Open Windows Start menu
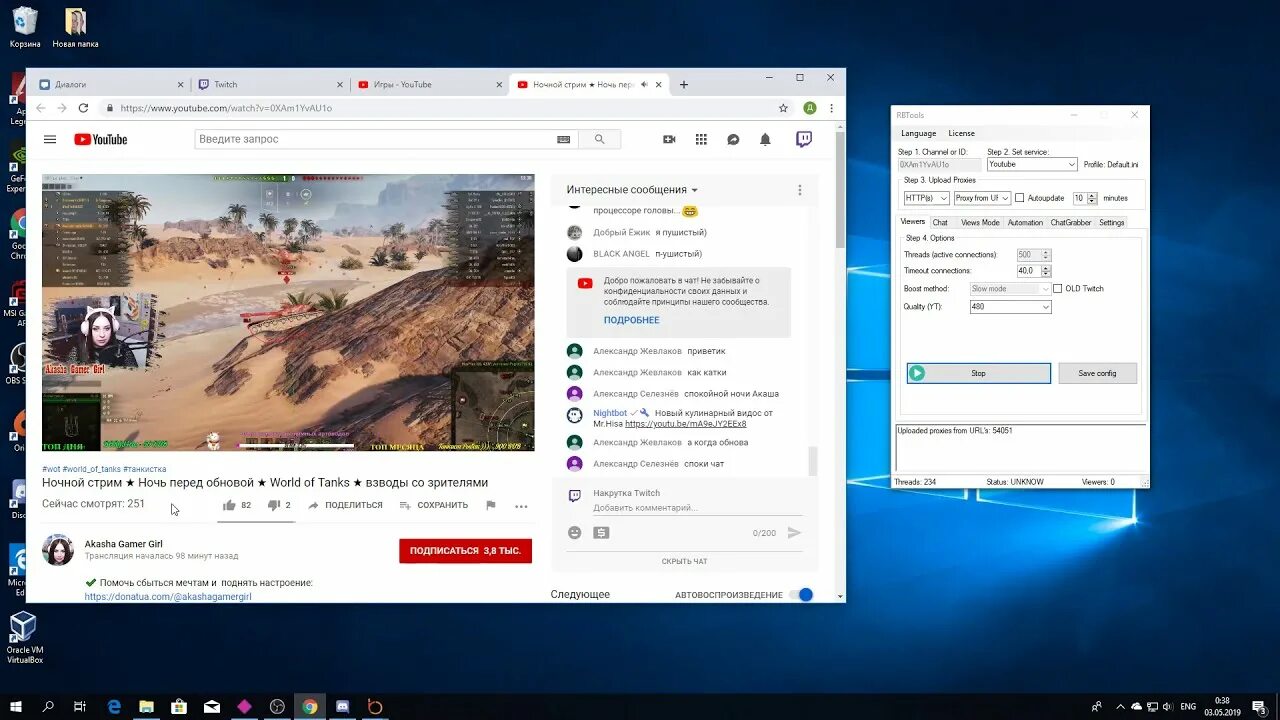This screenshot has width=1280, height=720. click(16, 706)
